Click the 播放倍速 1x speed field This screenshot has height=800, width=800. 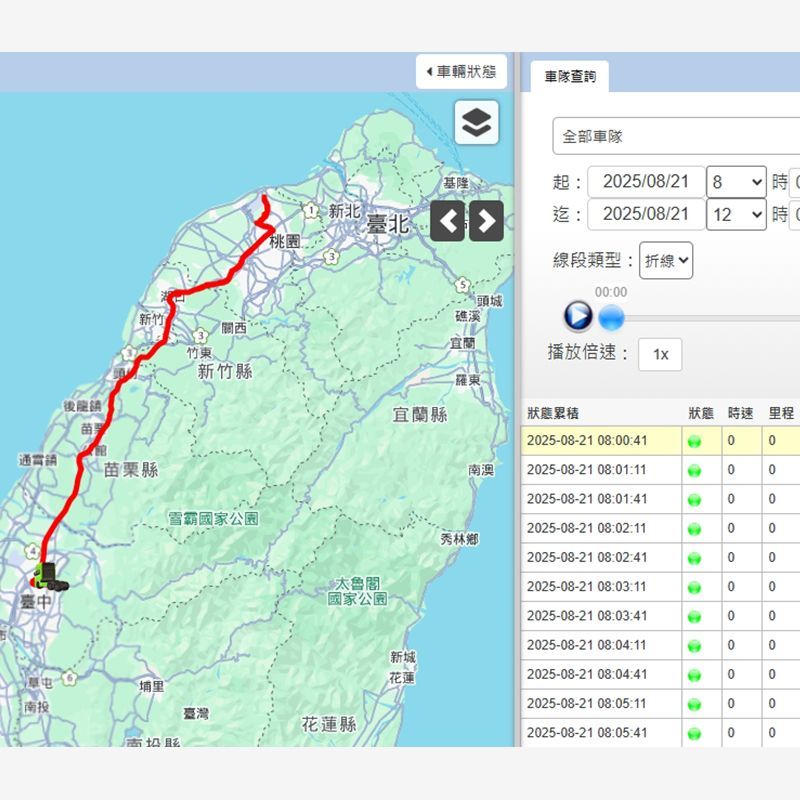(660, 354)
